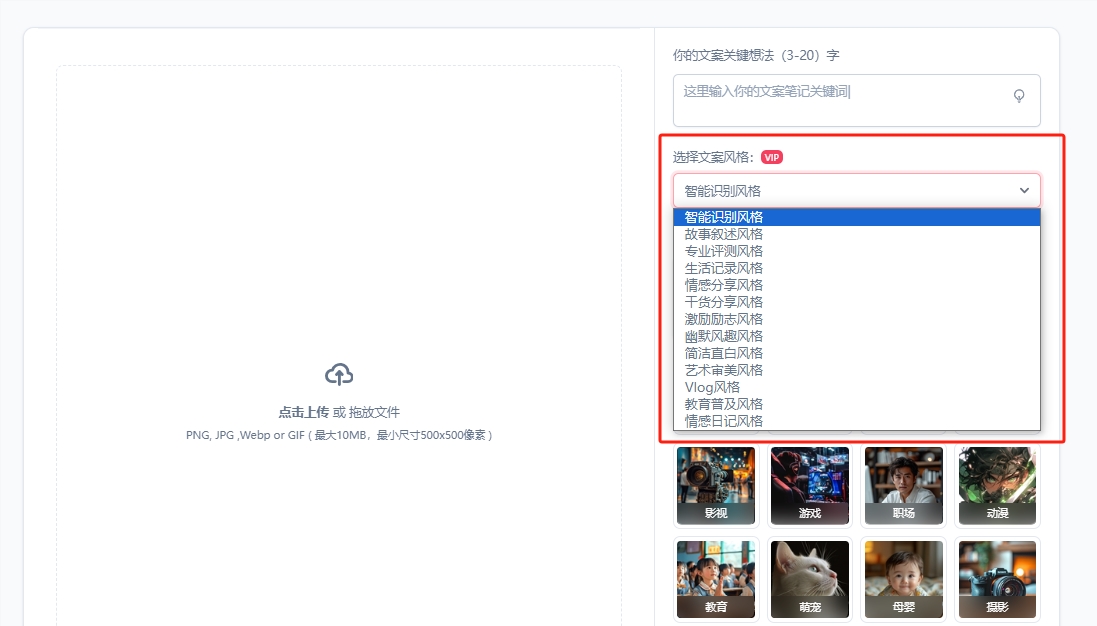Click the red VIP badge
The width and height of the screenshot is (1097, 626).
pos(771,157)
